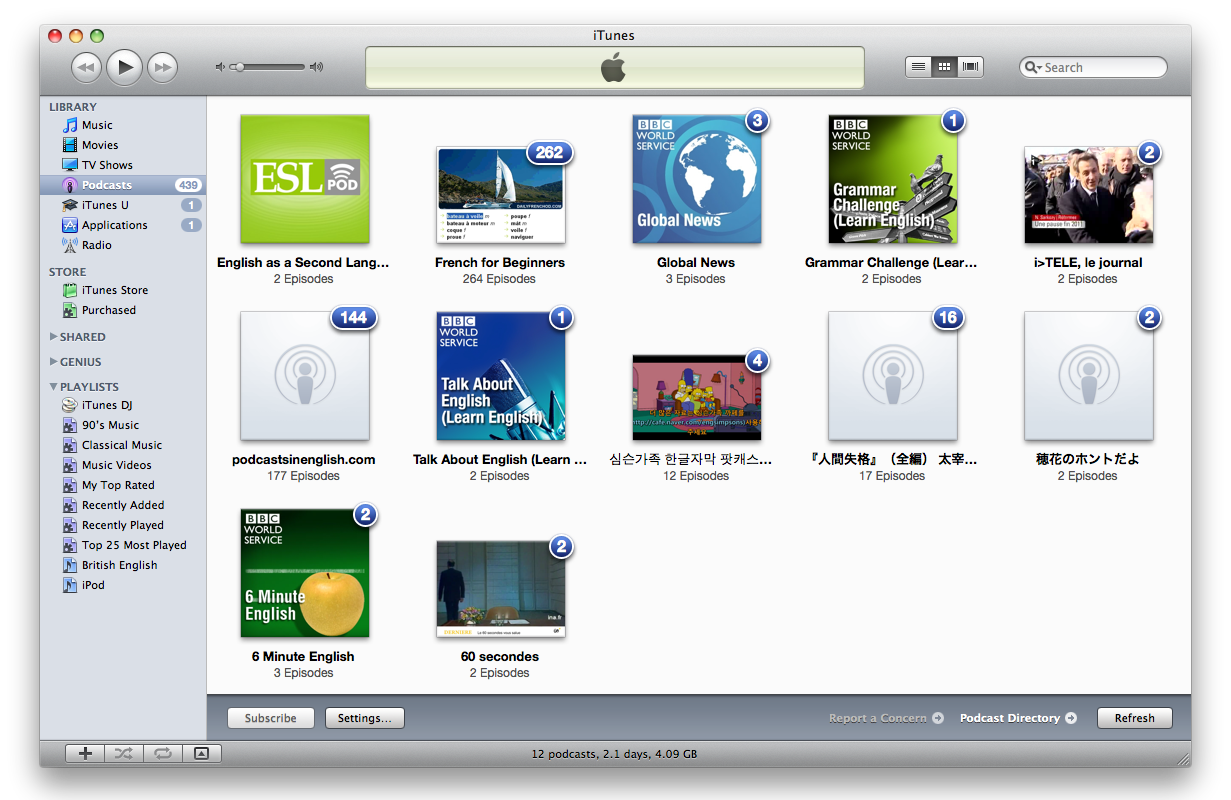Open the Recently Played playlist icon
The image size is (1231, 800).
point(70,525)
